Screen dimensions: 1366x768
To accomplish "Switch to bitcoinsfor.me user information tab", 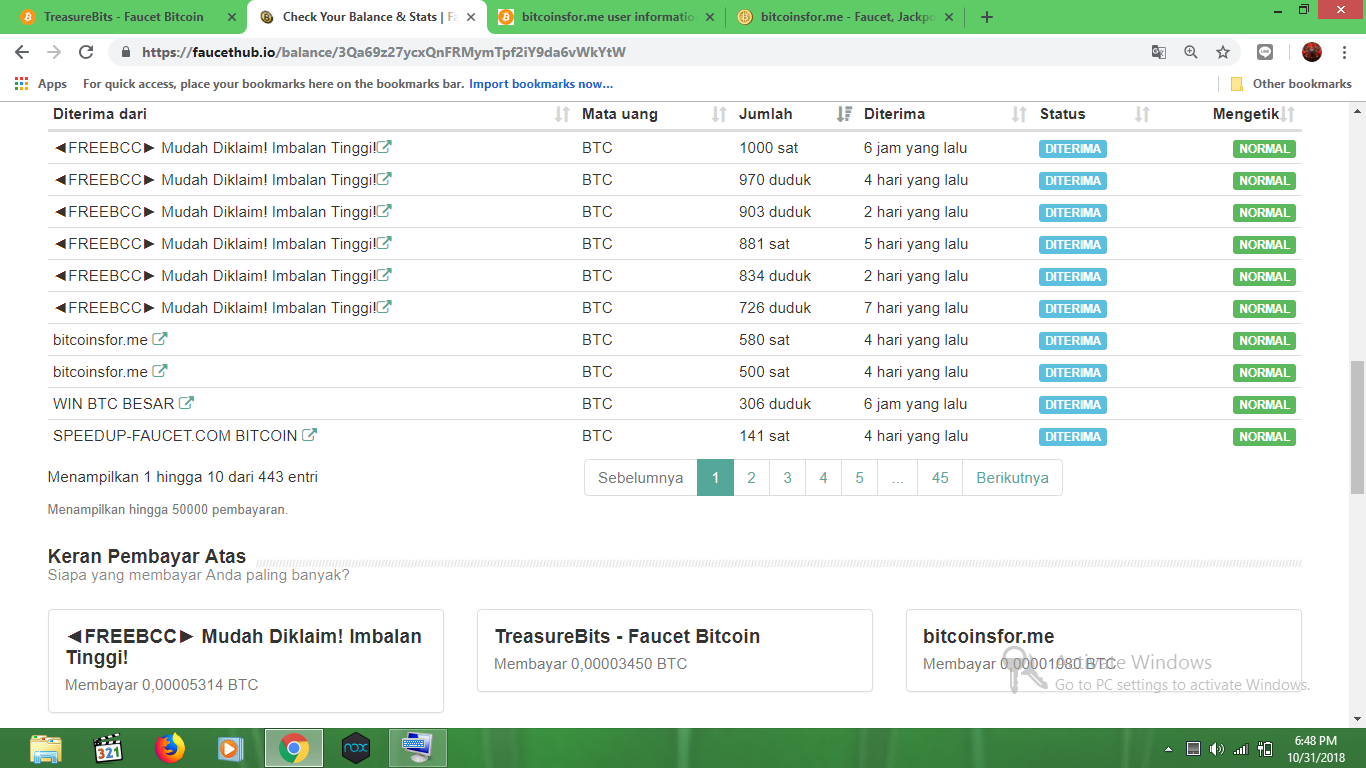I will pyautogui.click(x=608, y=17).
